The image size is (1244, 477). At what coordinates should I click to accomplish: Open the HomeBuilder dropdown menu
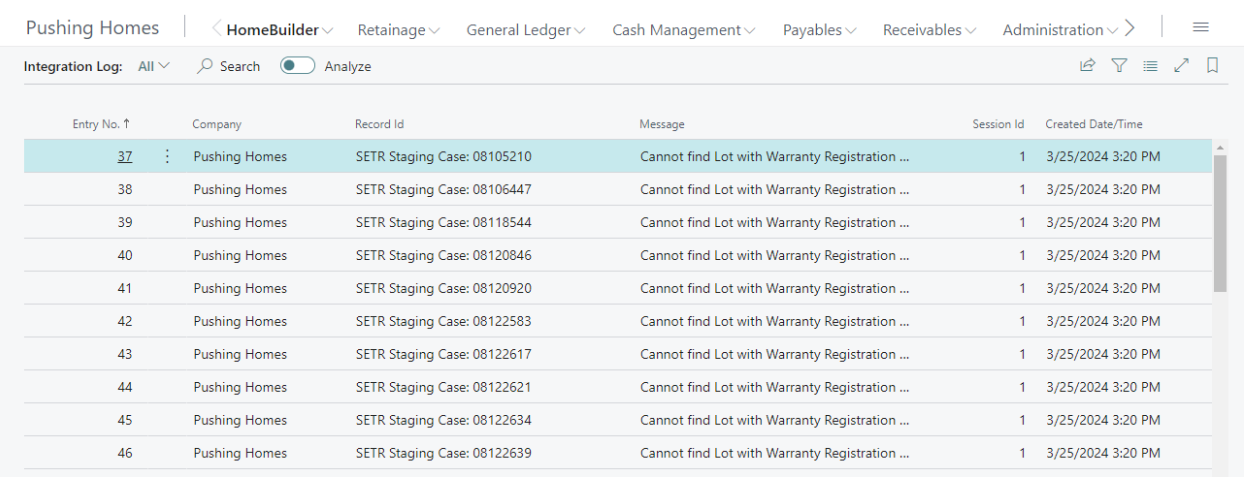280,30
